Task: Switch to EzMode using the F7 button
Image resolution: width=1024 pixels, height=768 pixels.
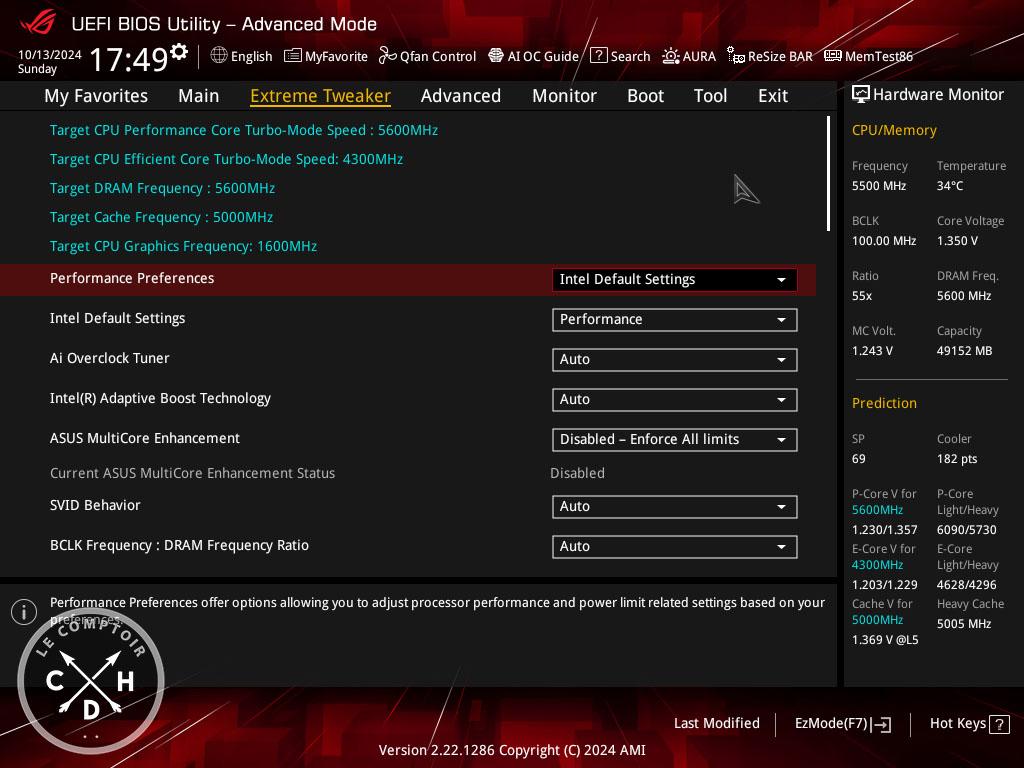Action: coord(842,724)
